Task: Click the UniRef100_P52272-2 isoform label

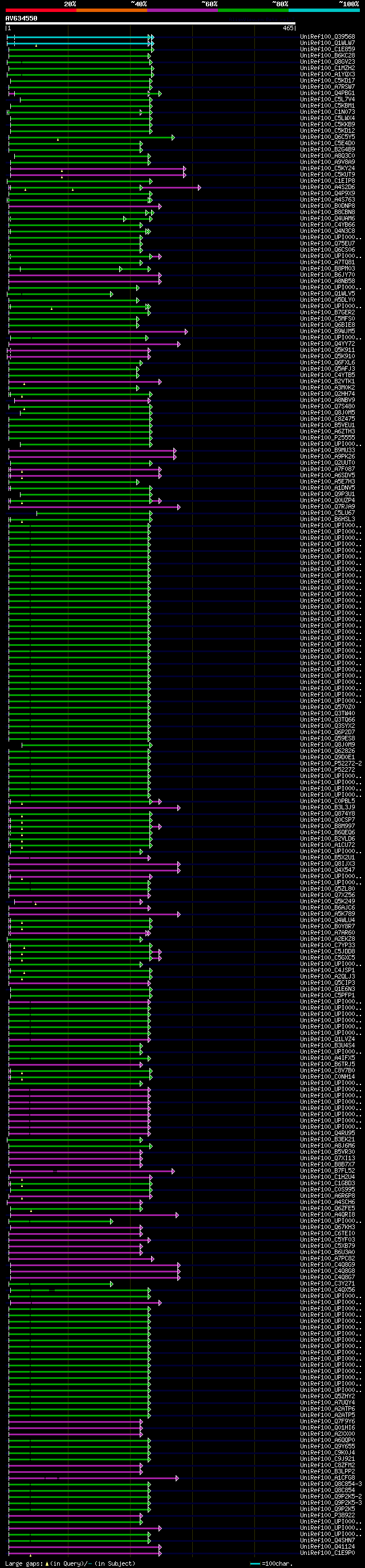Action: (331, 763)
